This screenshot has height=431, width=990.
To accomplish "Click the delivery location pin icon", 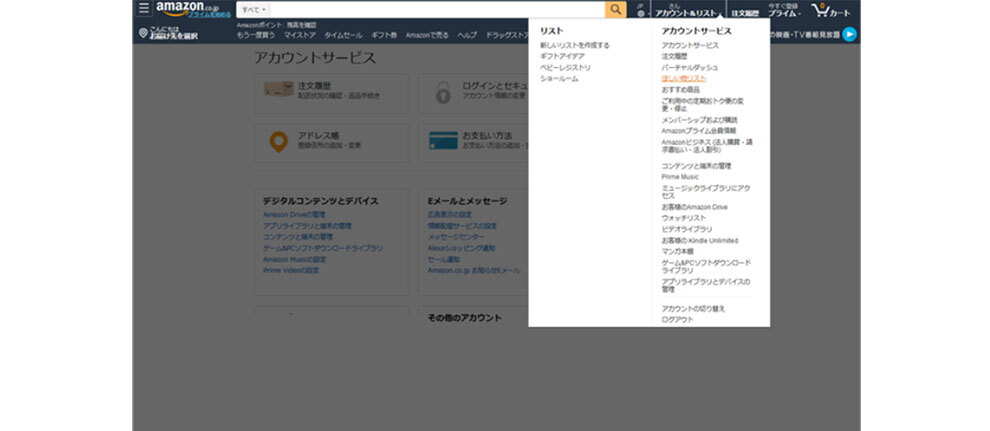I will [x=143, y=33].
